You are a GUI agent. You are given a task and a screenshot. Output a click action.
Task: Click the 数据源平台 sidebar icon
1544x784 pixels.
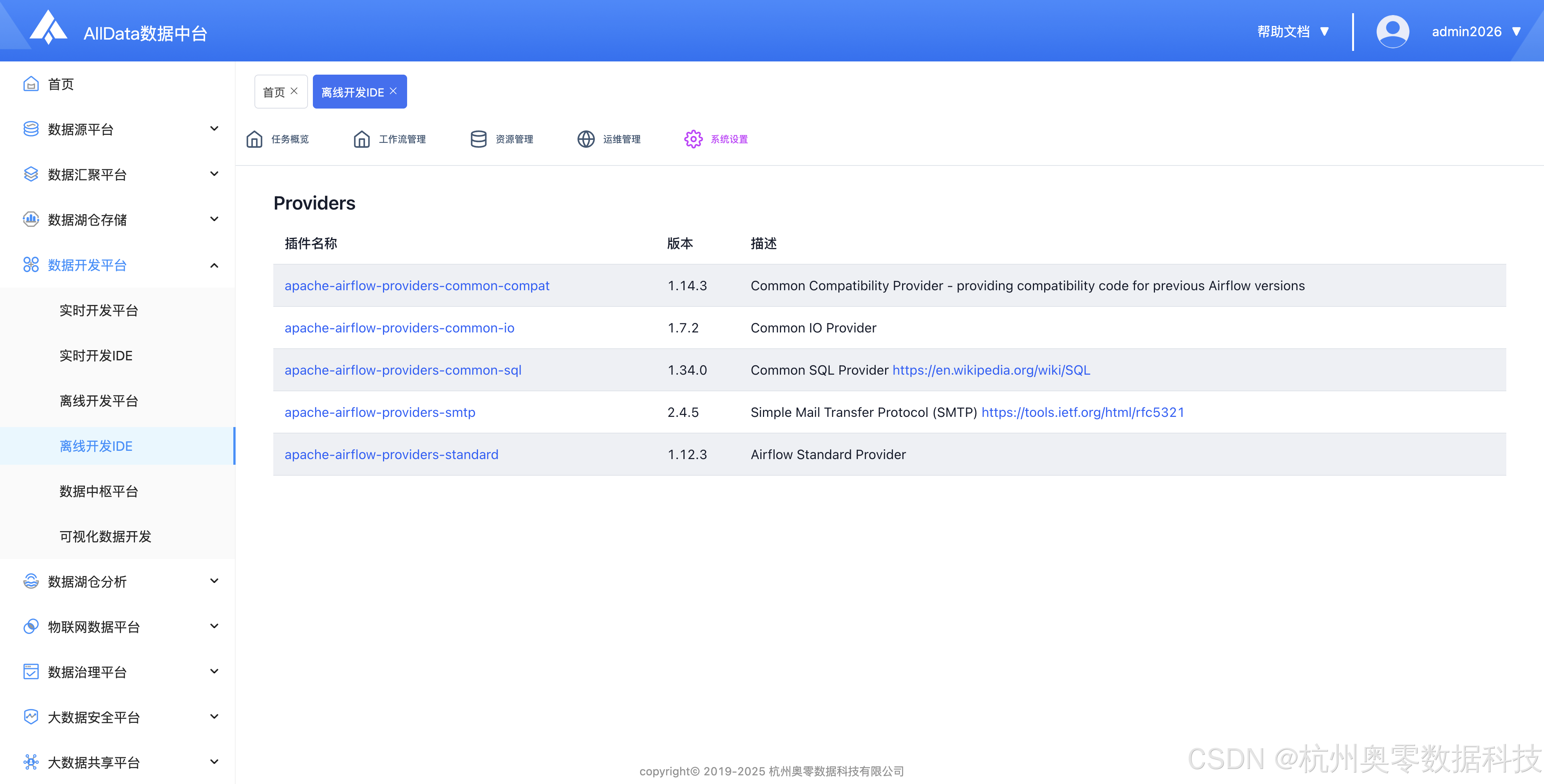31,129
